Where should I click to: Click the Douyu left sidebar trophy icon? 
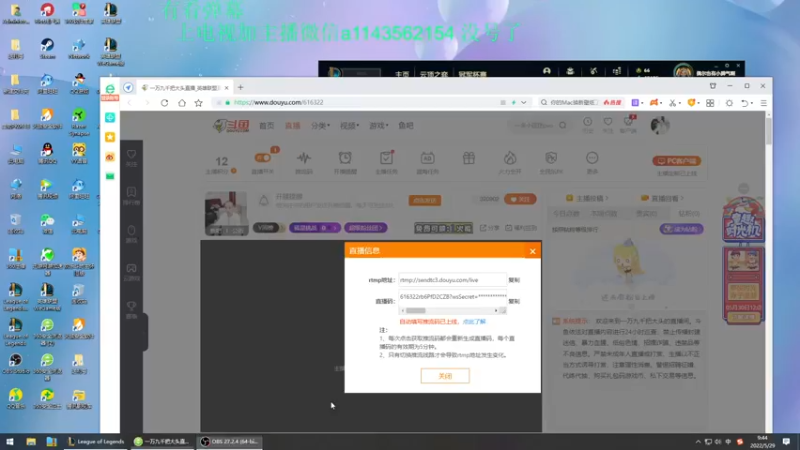tap(131, 306)
